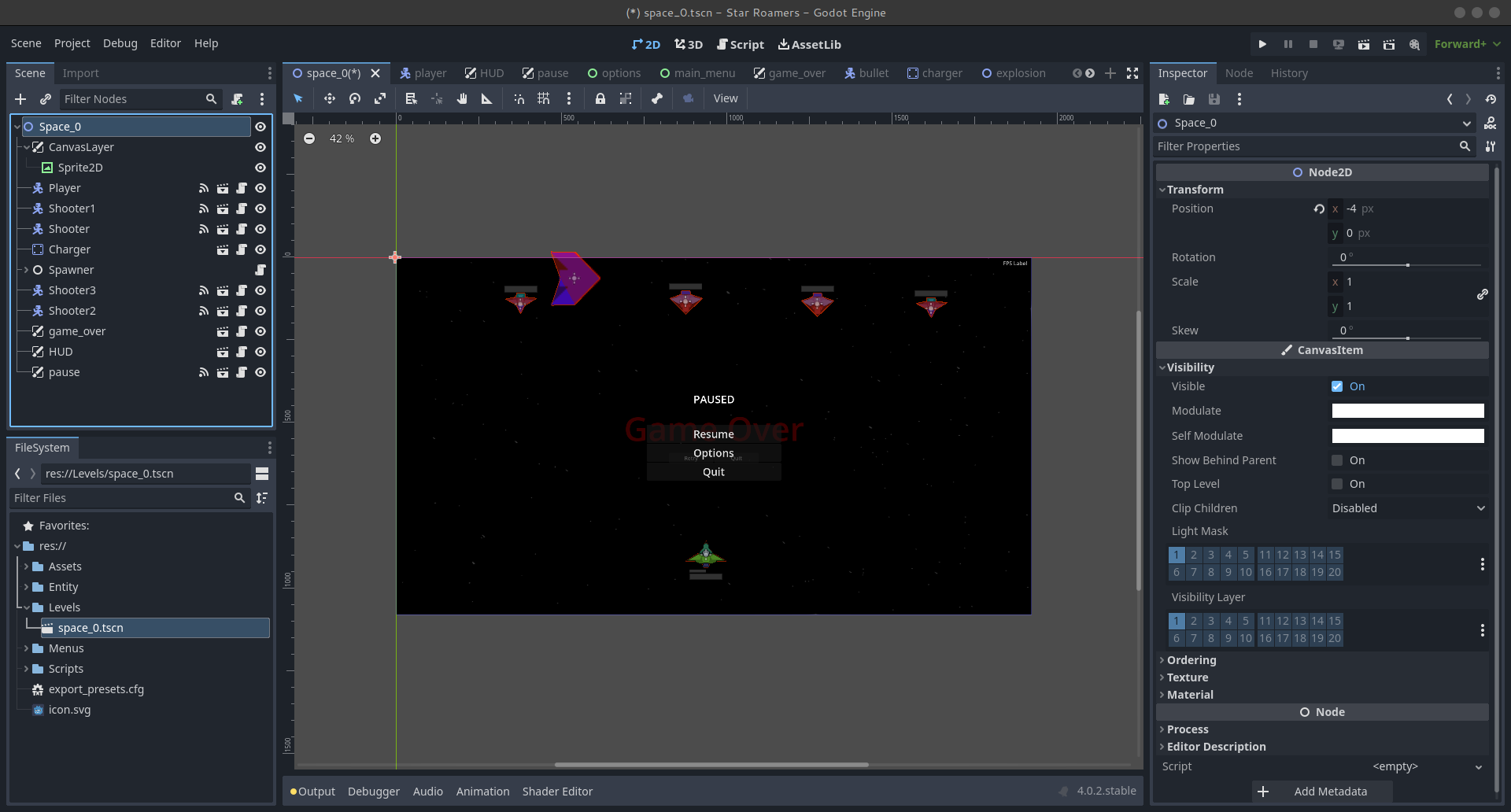Expand the Ordering section in Inspector
This screenshot has height=812, width=1511.
[x=1191, y=660]
